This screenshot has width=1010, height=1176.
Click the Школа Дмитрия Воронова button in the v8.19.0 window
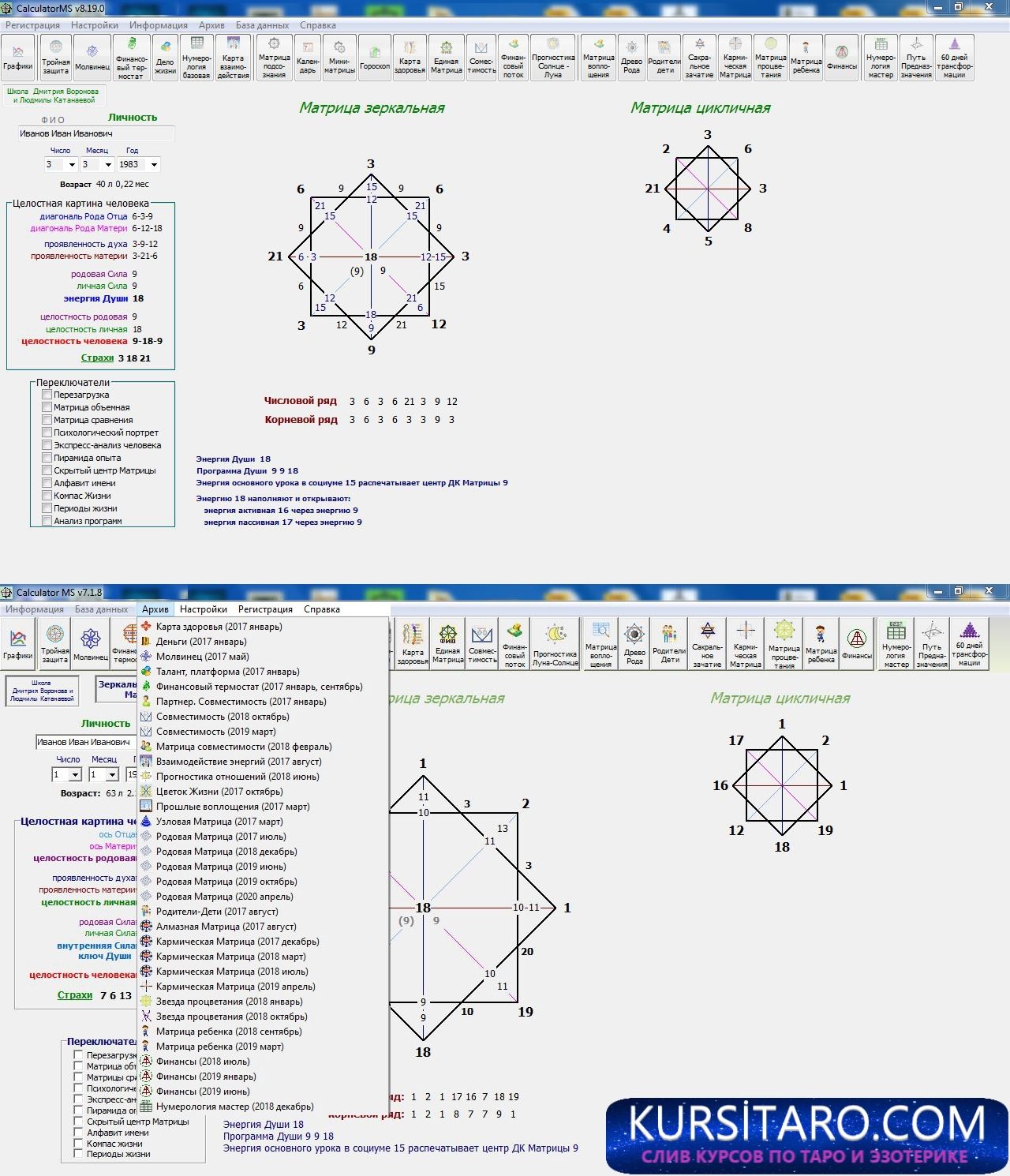pos(54,96)
